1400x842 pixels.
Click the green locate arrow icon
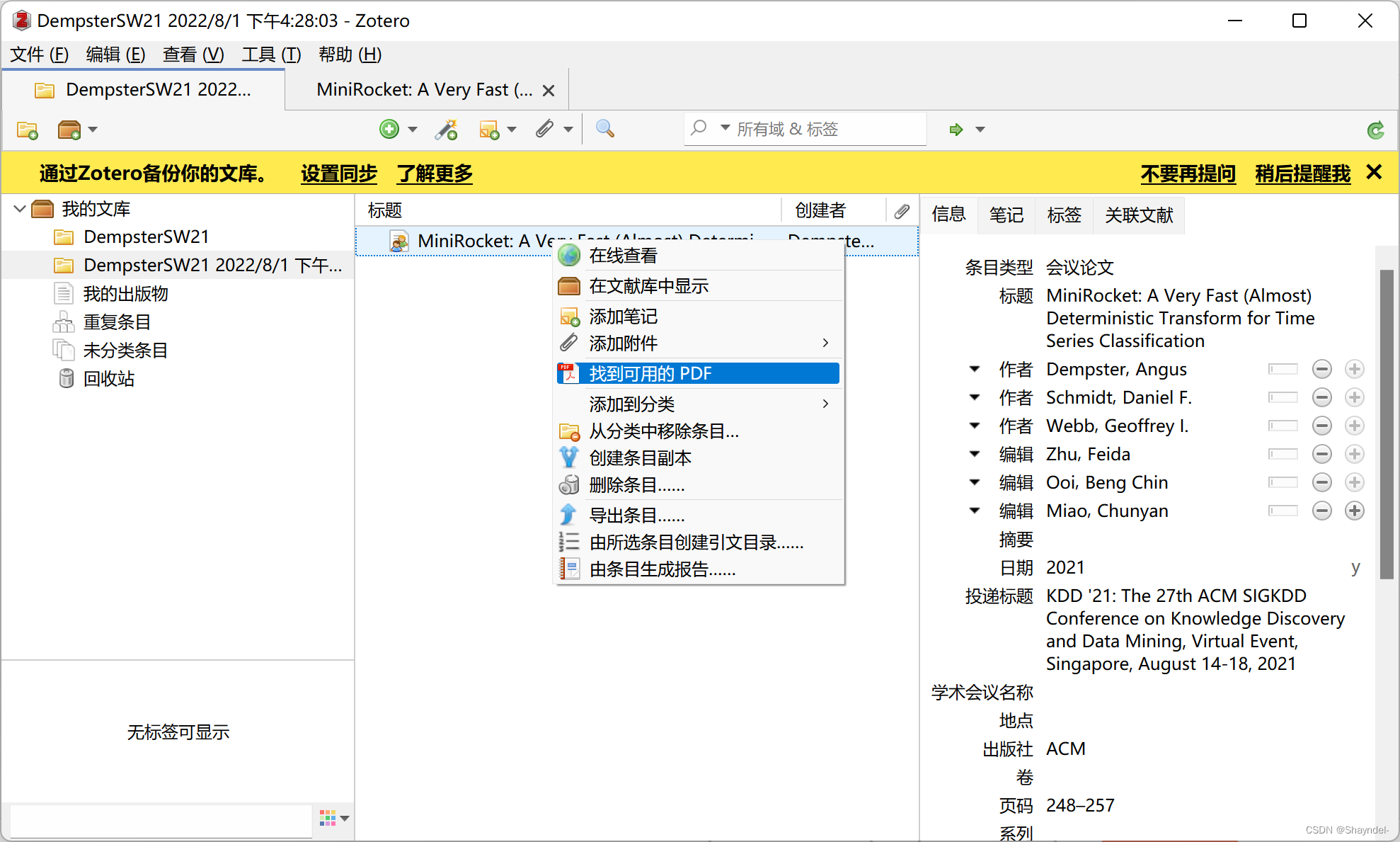(x=956, y=130)
